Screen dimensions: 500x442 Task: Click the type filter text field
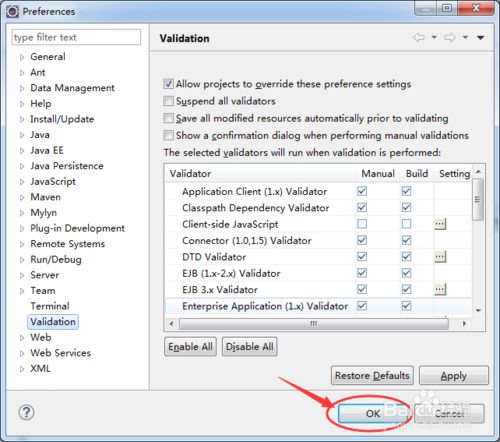[x=76, y=37]
